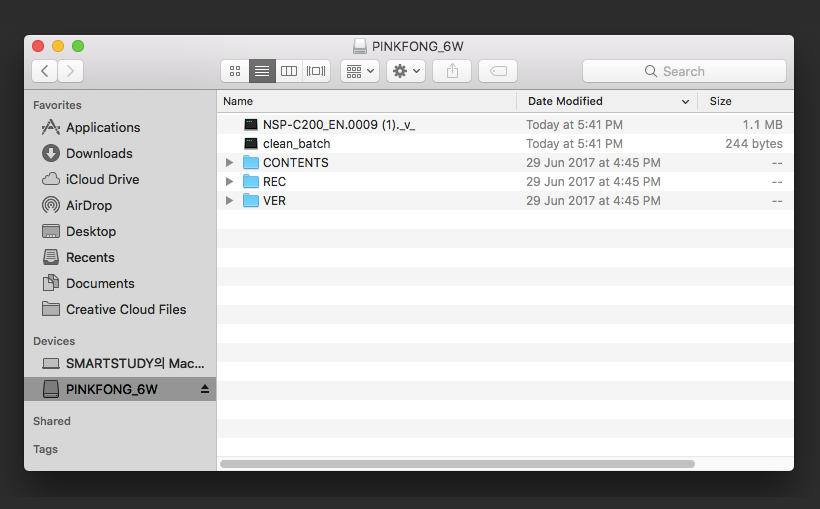Select the list view toggle button
This screenshot has height=509, width=820.
262,71
